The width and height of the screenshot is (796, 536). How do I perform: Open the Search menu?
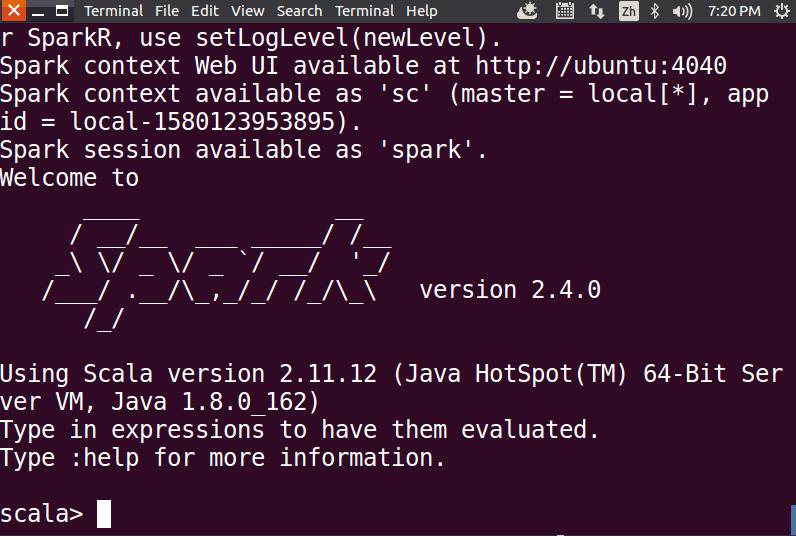(300, 11)
